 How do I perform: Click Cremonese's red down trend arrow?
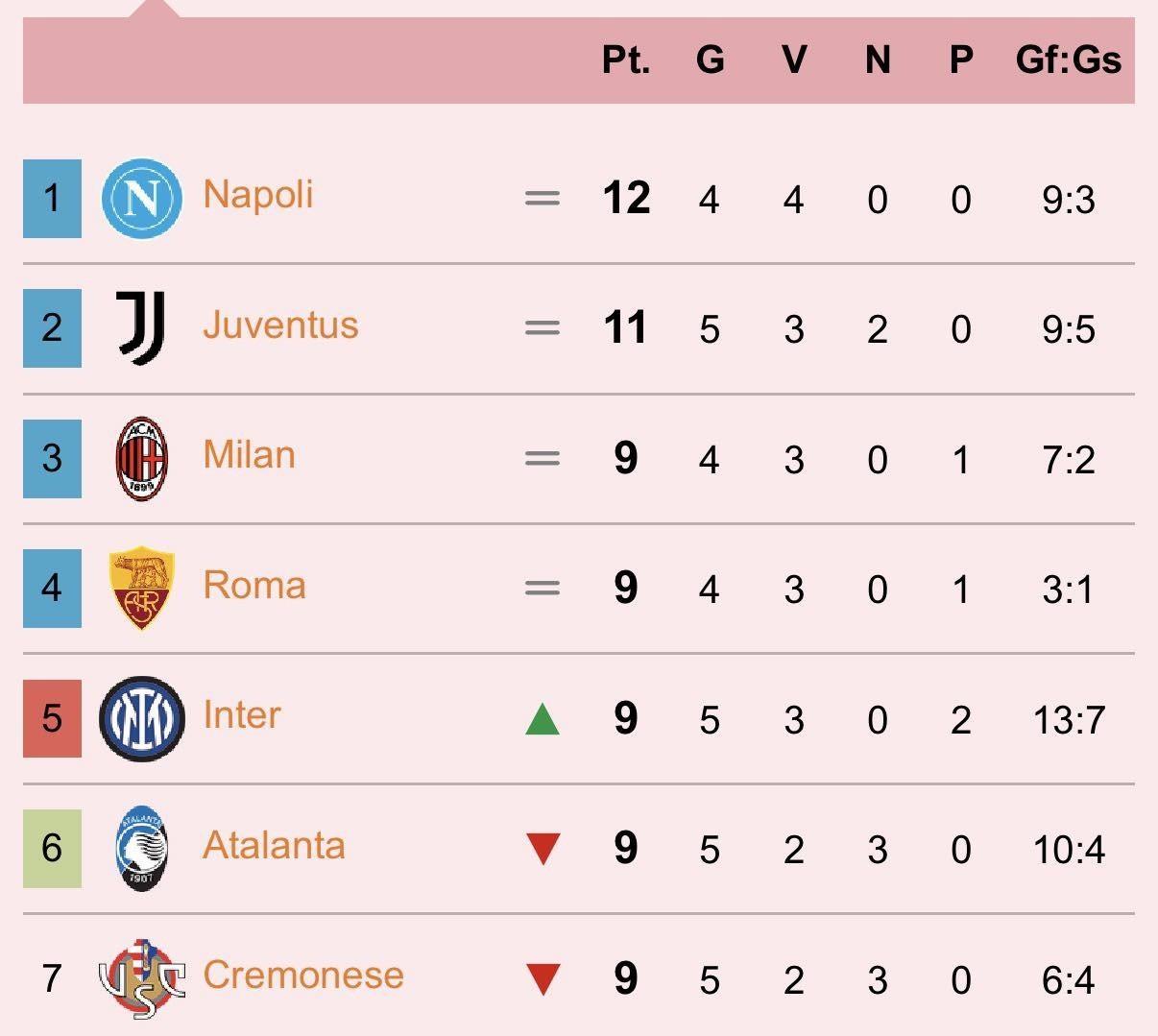coord(543,979)
